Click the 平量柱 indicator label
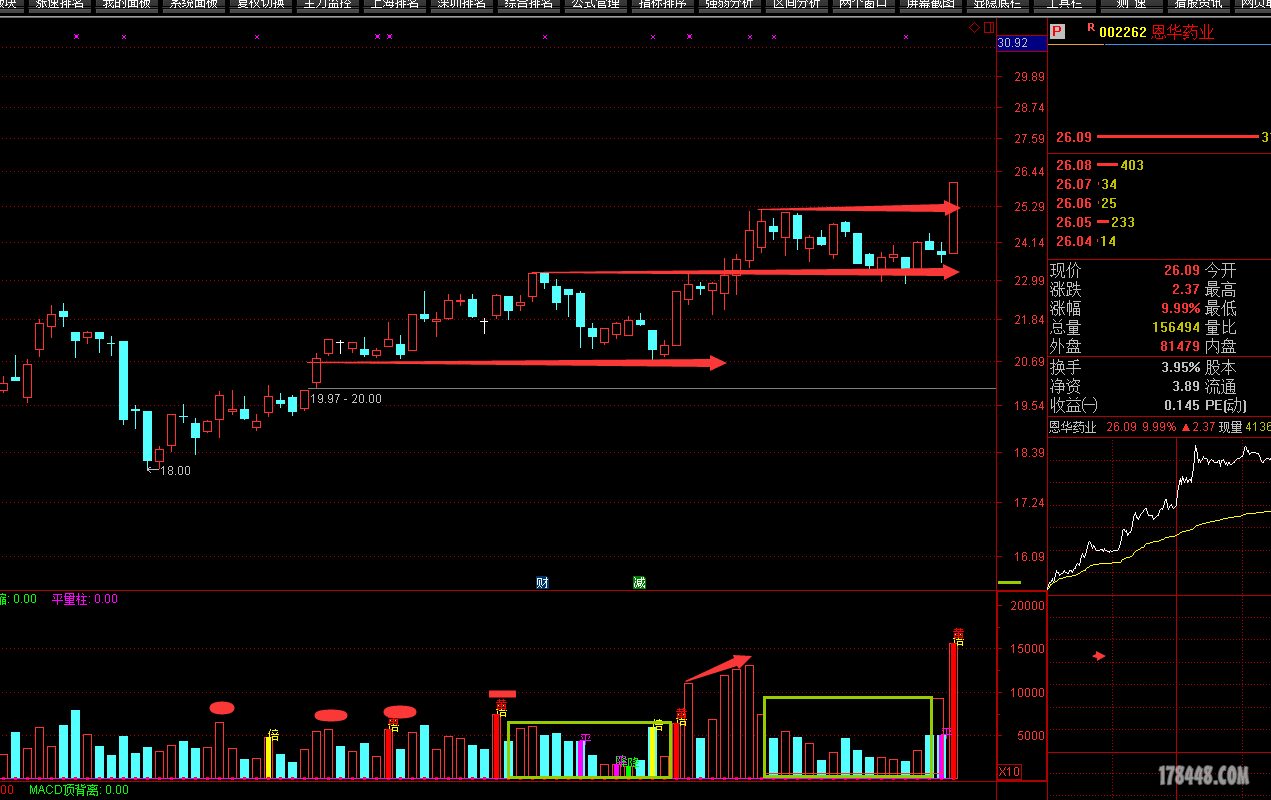 (x=70, y=599)
